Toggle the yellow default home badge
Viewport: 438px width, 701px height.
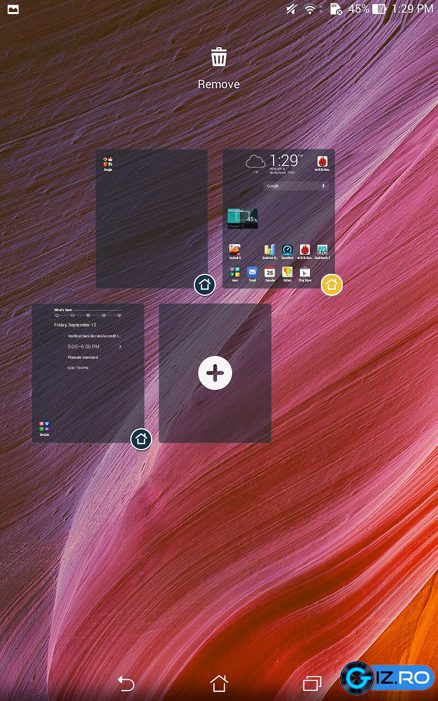pos(332,285)
